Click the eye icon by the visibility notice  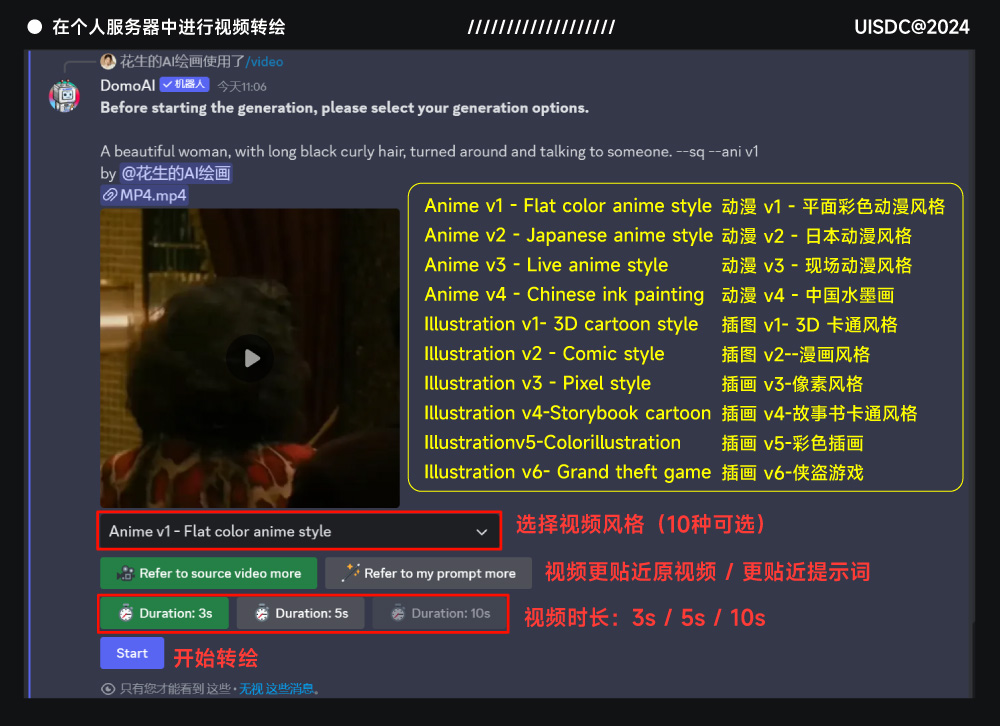[x=108, y=689]
